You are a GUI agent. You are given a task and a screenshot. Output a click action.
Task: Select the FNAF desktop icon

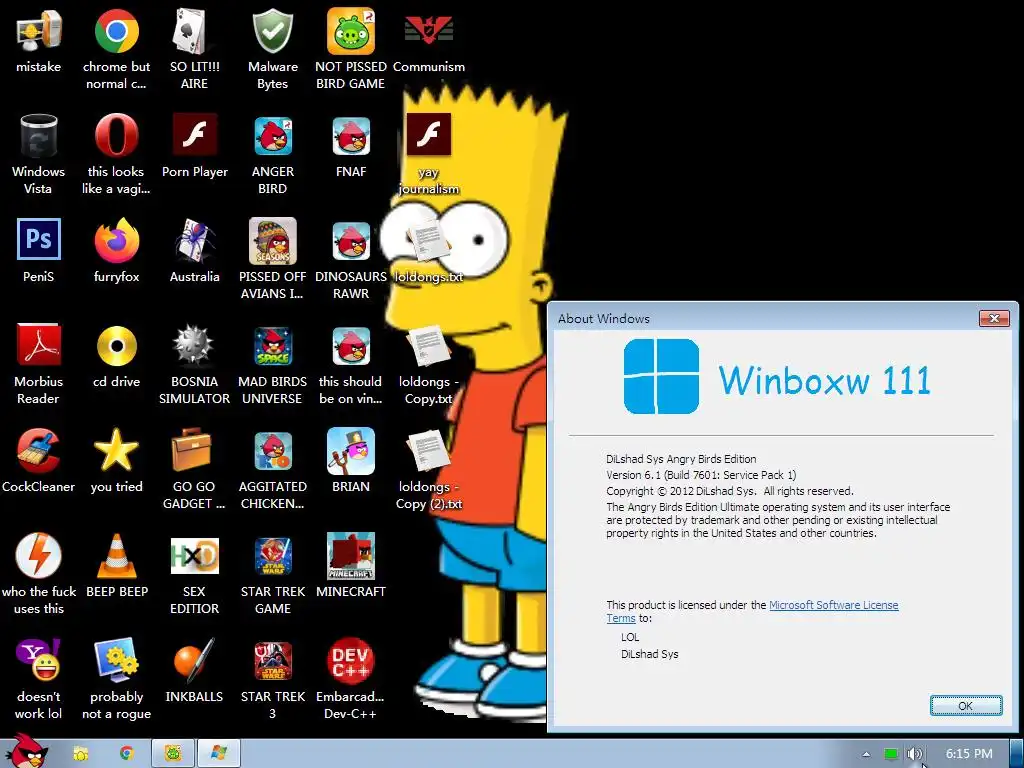pos(351,136)
